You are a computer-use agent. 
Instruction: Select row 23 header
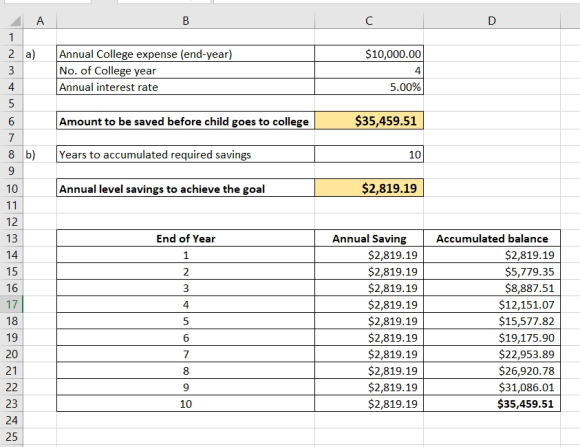coord(11,404)
